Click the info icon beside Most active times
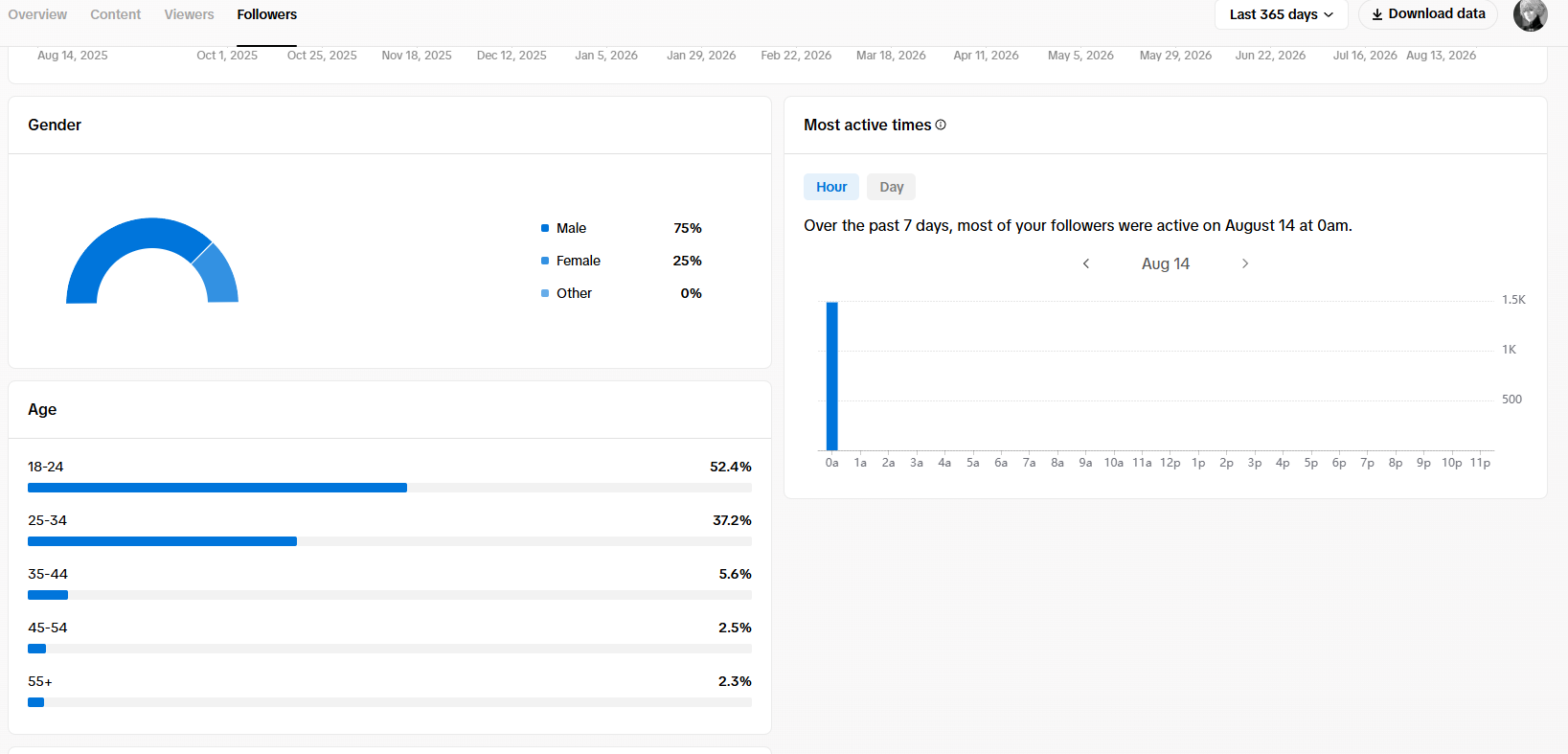1568x754 pixels. [x=941, y=125]
